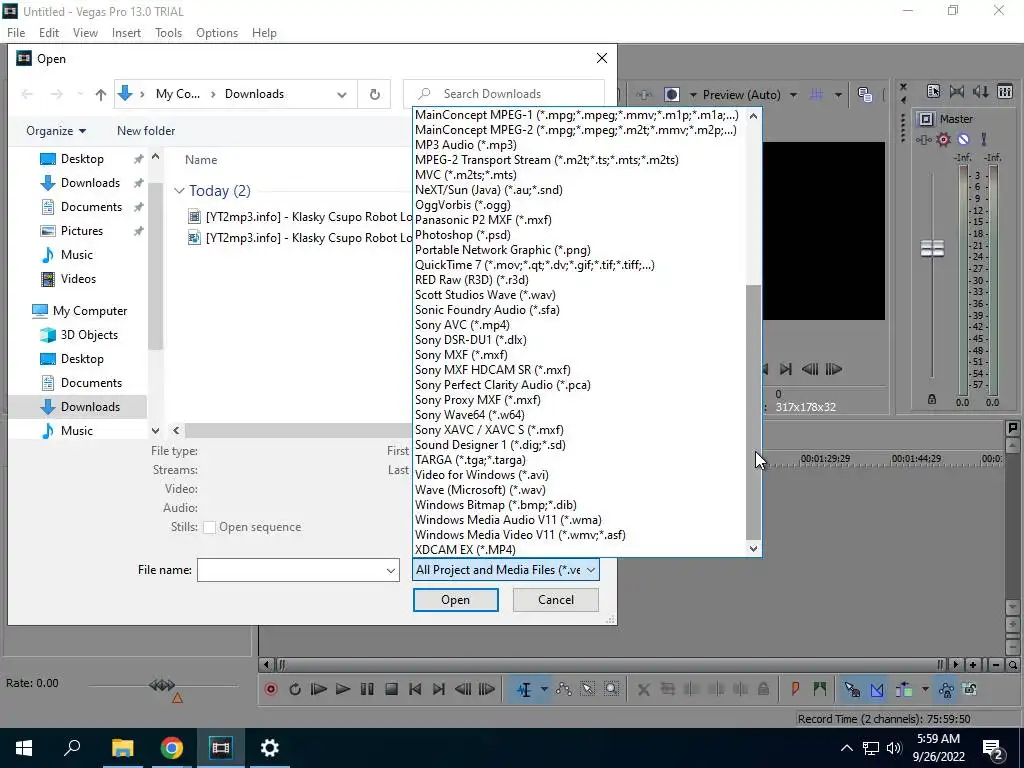The height and width of the screenshot is (768, 1024).
Task: Open the Windows Start menu
Action: [x=24, y=748]
